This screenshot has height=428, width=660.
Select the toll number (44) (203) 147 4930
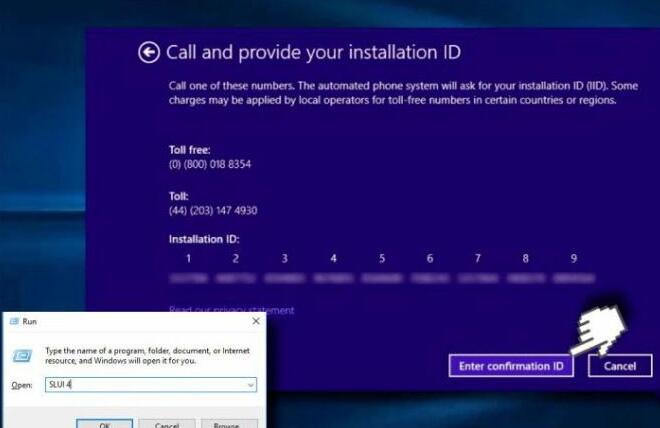click(213, 210)
